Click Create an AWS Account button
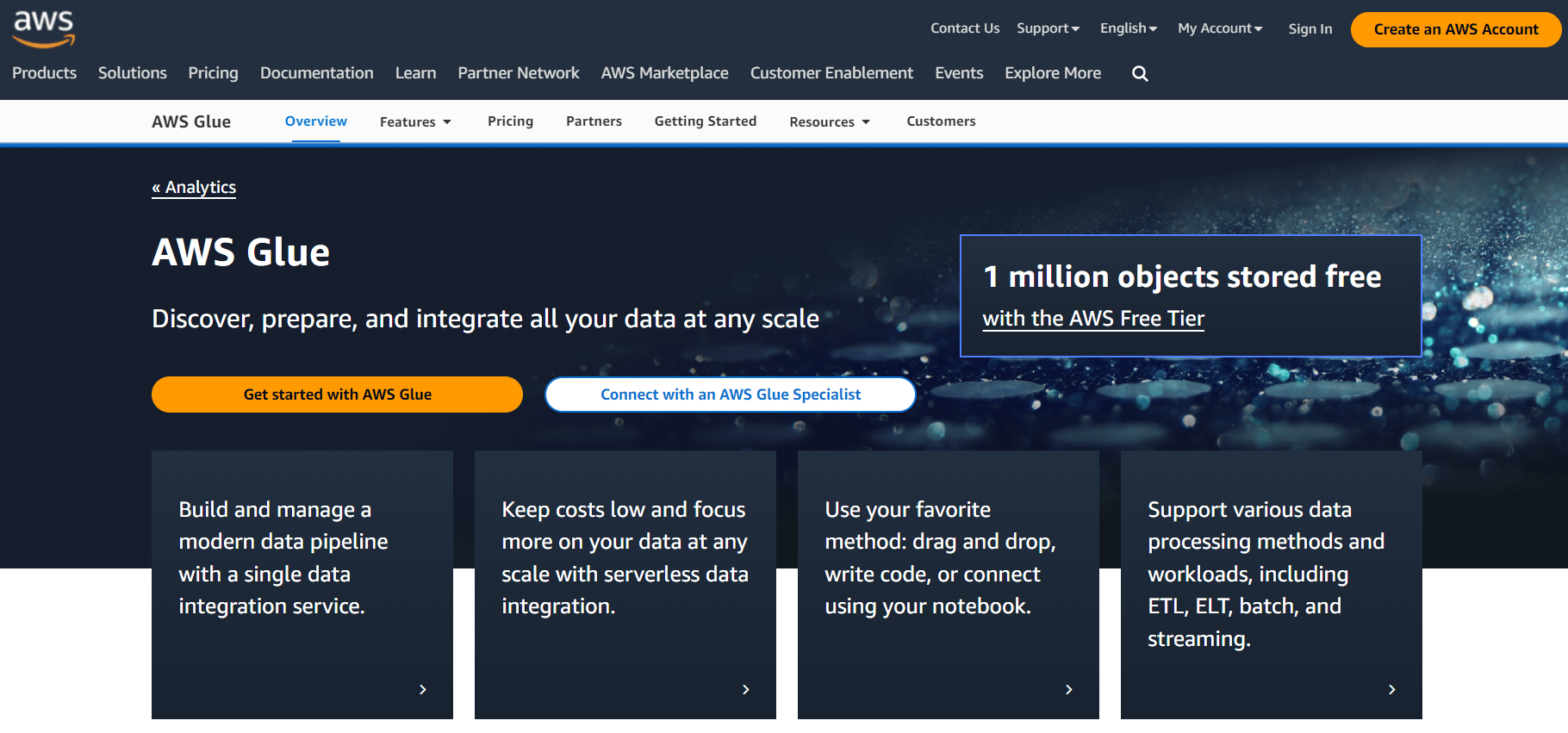Image resolution: width=1568 pixels, height=733 pixels. coord(1456,29)
